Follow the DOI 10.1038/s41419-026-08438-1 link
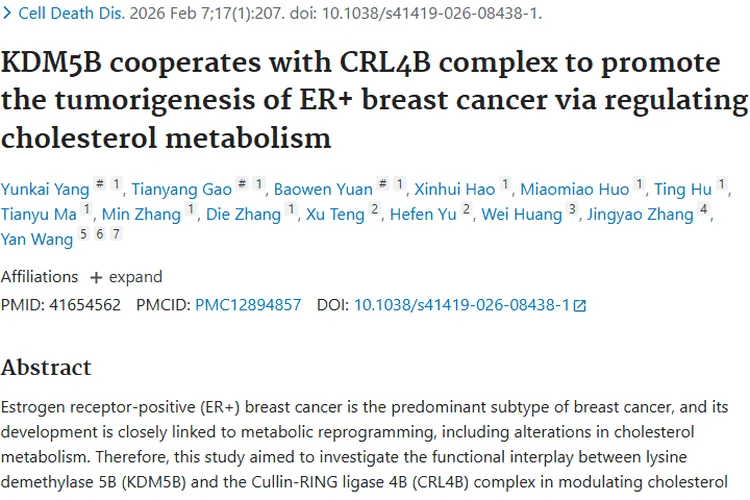Image resolution: width=750 pixels, height=500 pixels. pos(461,305)
